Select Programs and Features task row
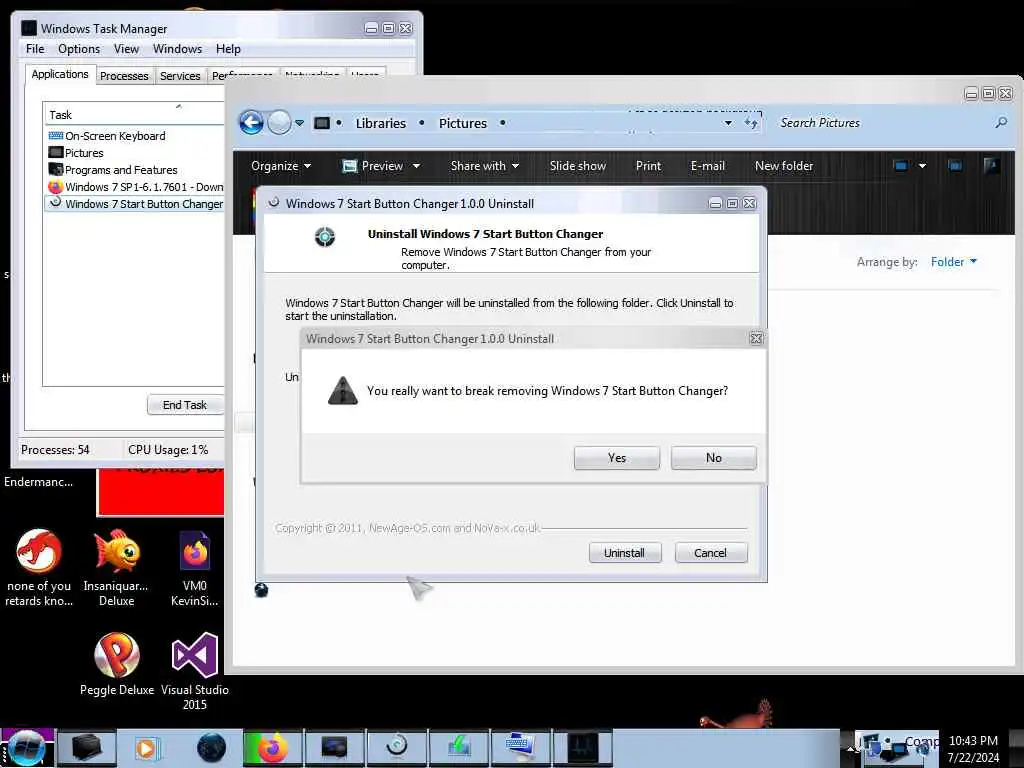 click(135, 170)
